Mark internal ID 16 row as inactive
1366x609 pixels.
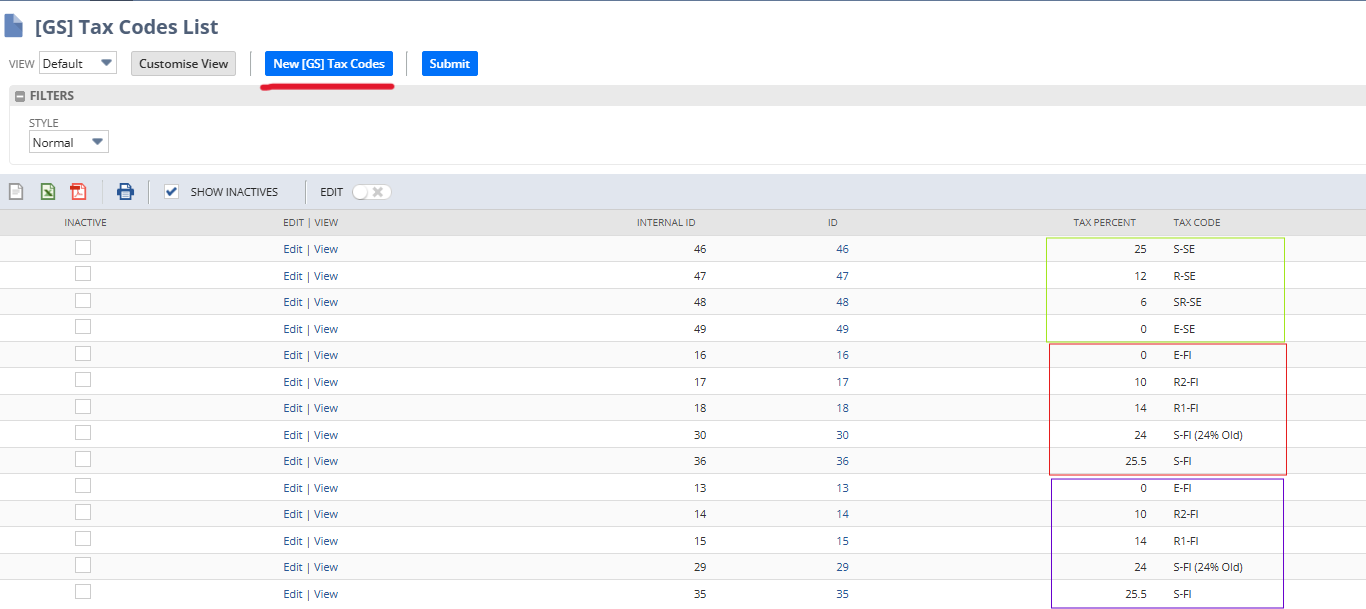(x=83, y=354)
